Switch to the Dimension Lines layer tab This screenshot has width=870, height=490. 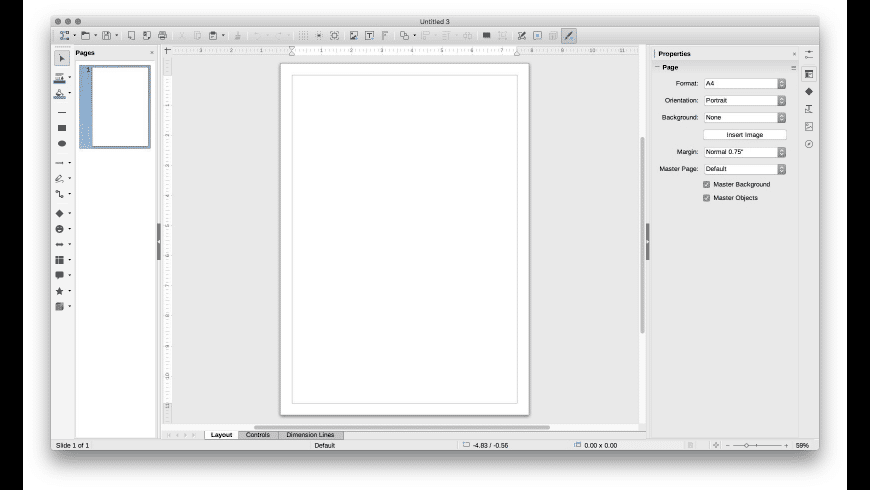310,435
